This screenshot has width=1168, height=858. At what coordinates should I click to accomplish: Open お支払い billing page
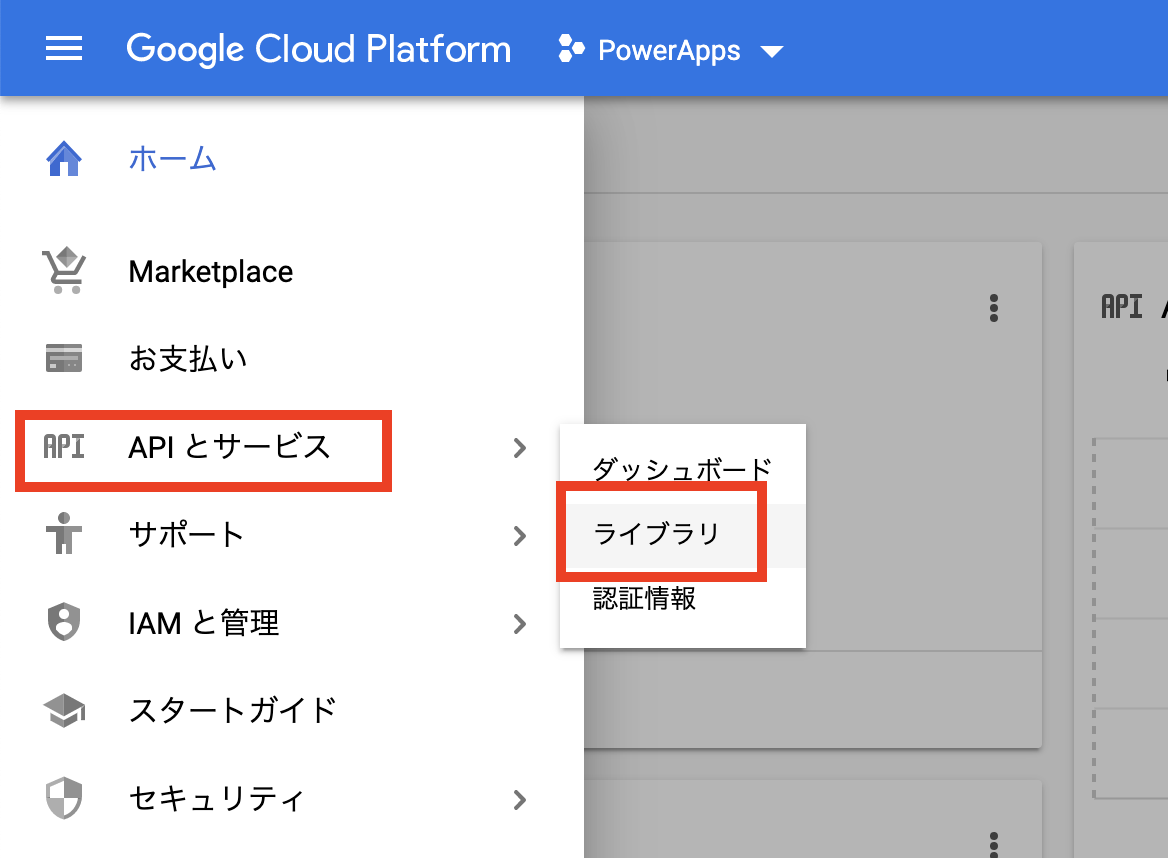(x=188, y=358)
